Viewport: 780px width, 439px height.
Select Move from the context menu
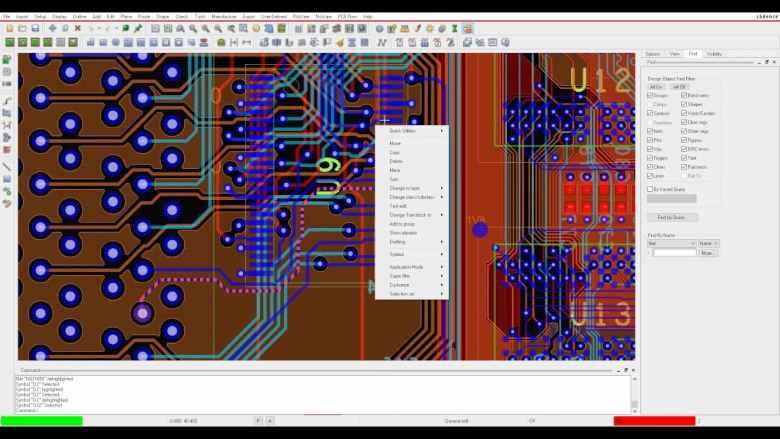click(x=395, y=143)
